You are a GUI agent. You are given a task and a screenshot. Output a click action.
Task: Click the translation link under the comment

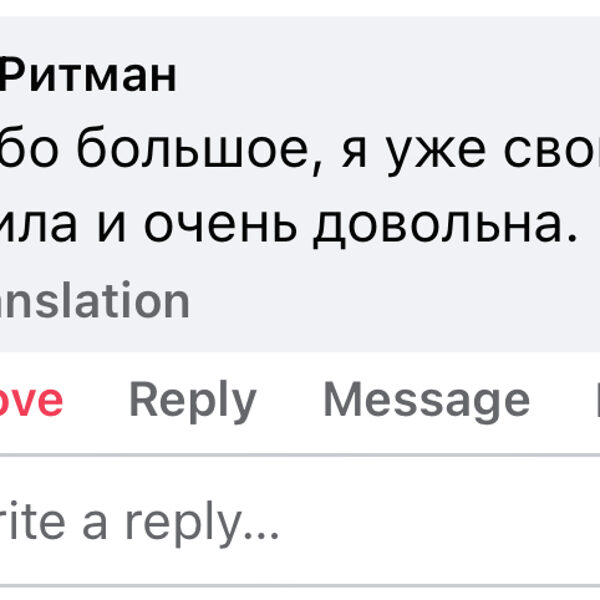95,301
